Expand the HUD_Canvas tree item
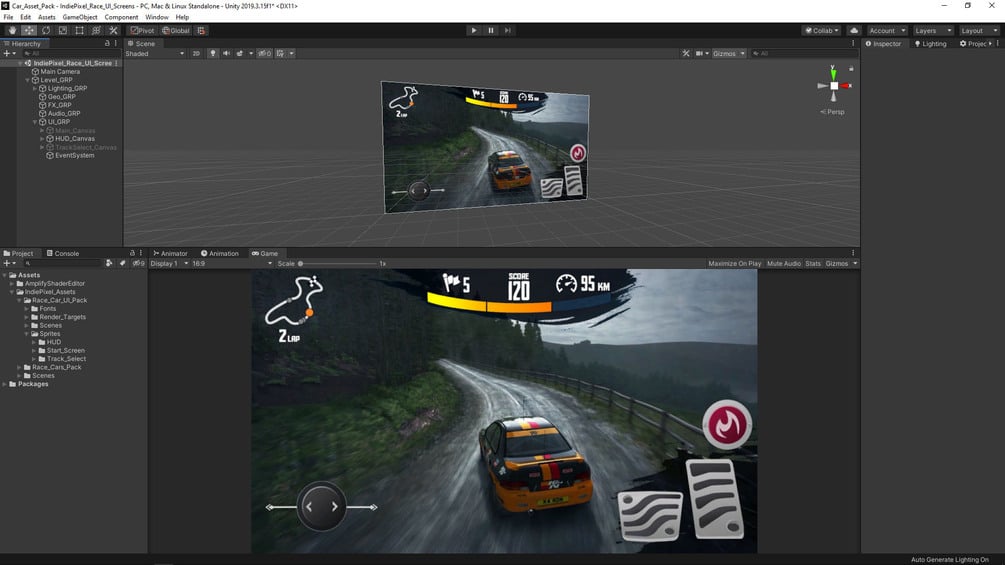Viewport: 1005px width, 565px height. tap(42, 138)
